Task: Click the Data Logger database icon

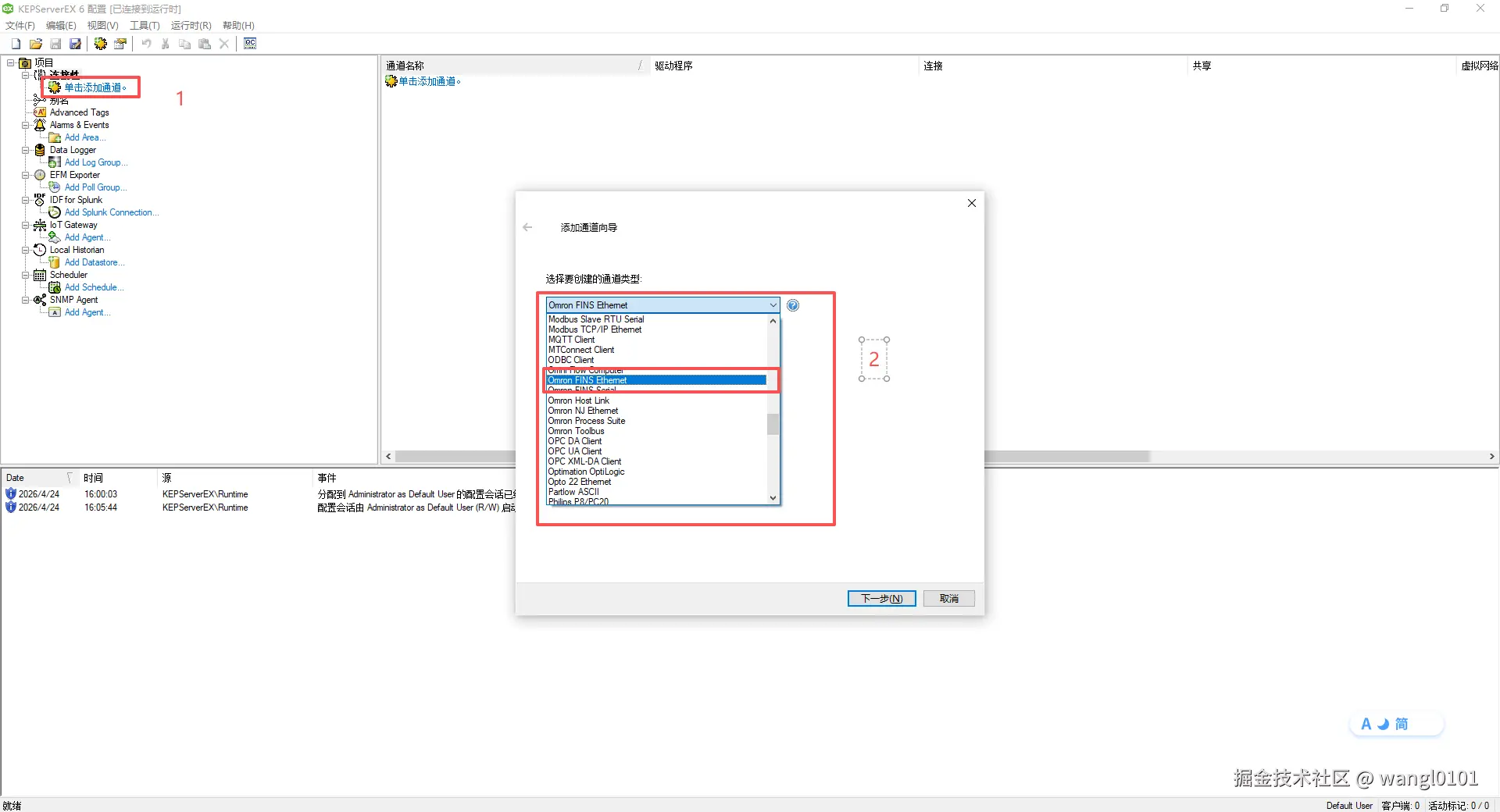Action: click(40, 150)
